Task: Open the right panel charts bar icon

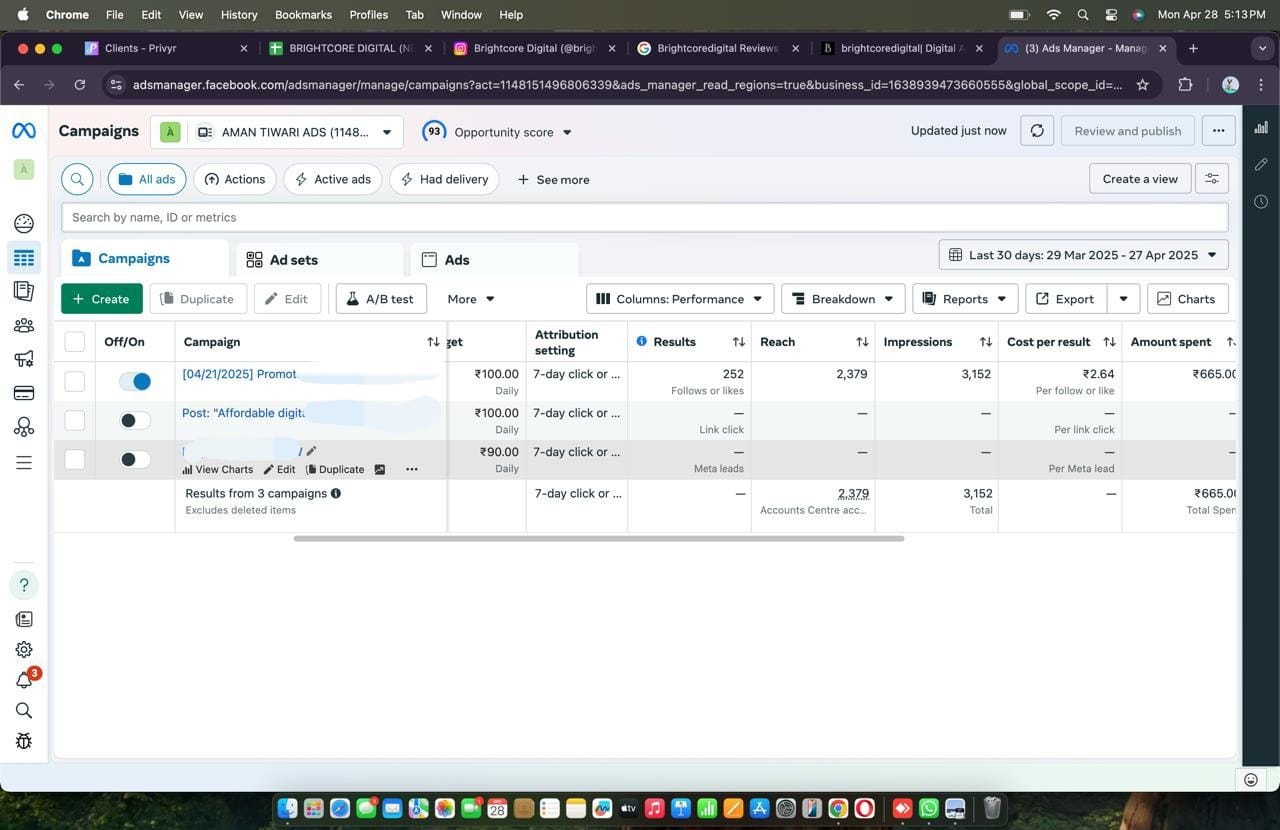Action: [1261, 127]
